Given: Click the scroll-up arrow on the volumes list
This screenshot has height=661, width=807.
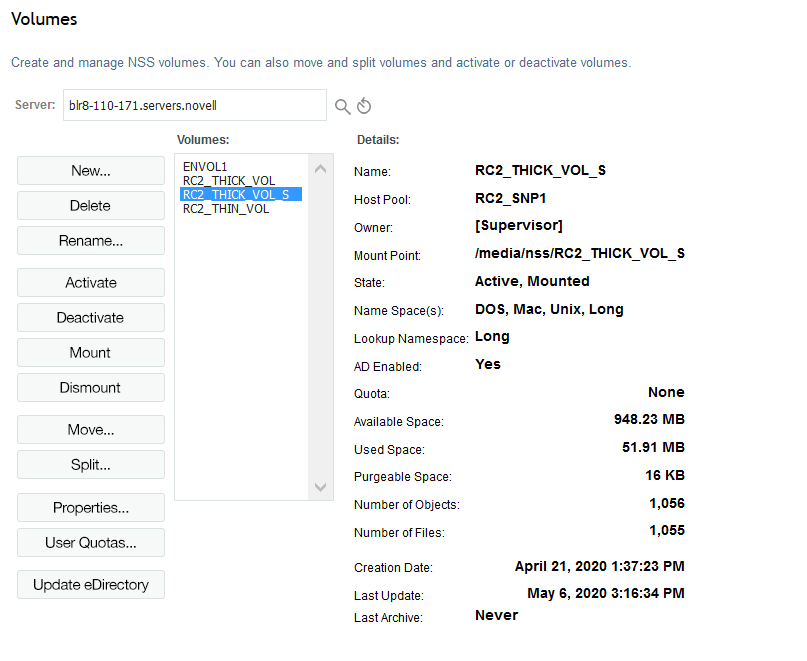Looking at the screenshot, I should 320,168.
